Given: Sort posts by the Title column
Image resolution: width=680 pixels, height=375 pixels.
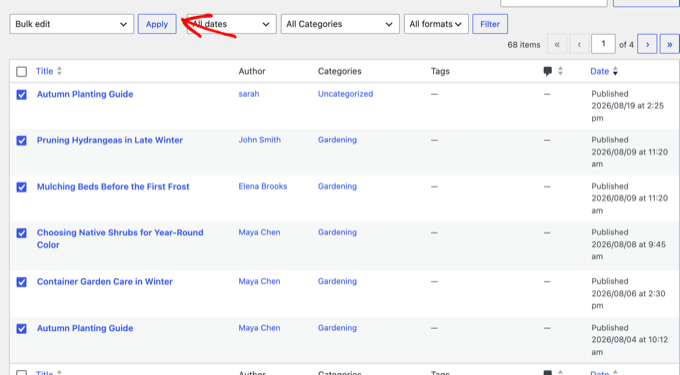Looking at the screenshot, I should click(x=44, y=71).
